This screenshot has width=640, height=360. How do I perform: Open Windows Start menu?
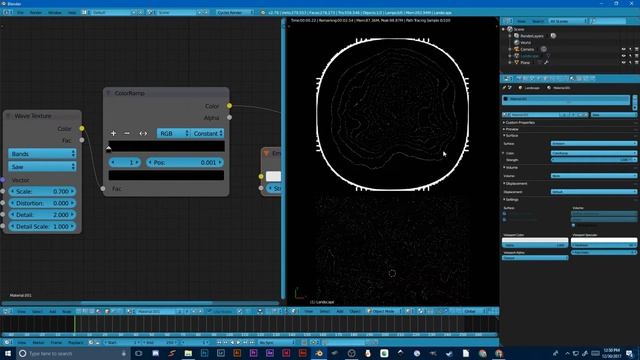[x=8, y=353]
